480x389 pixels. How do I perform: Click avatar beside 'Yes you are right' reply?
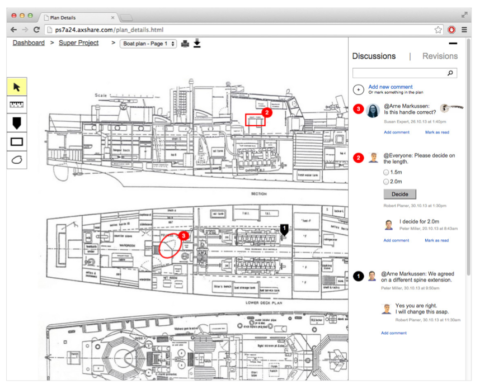387,309
